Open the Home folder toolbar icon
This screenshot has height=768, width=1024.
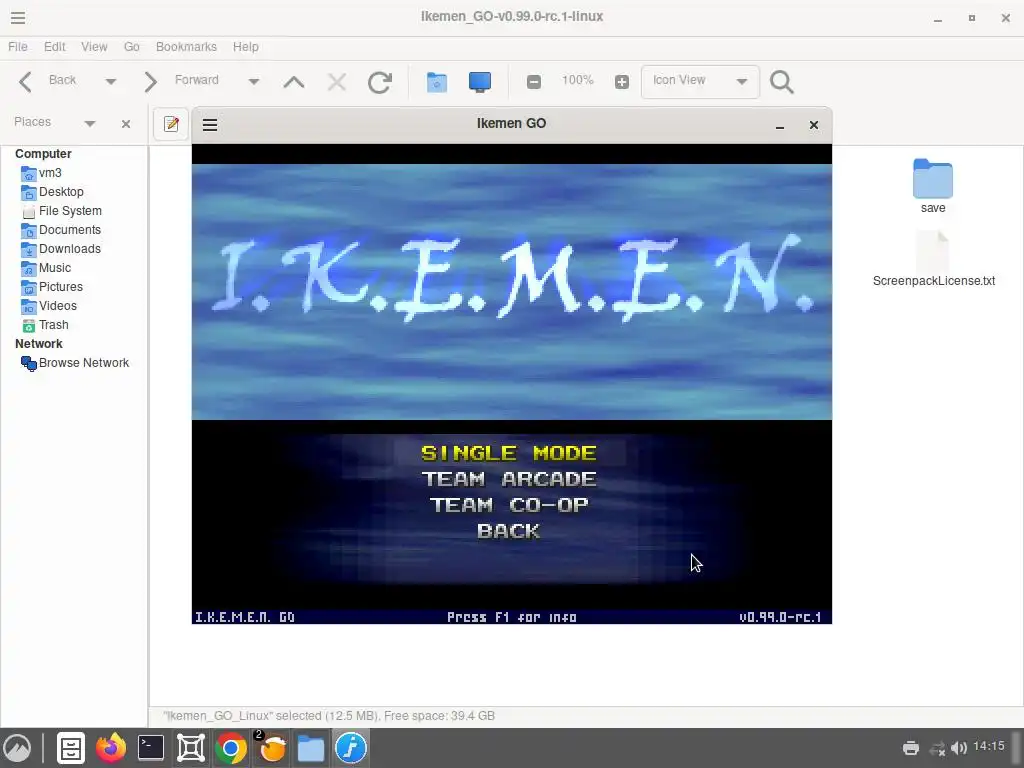pos(436,82)
